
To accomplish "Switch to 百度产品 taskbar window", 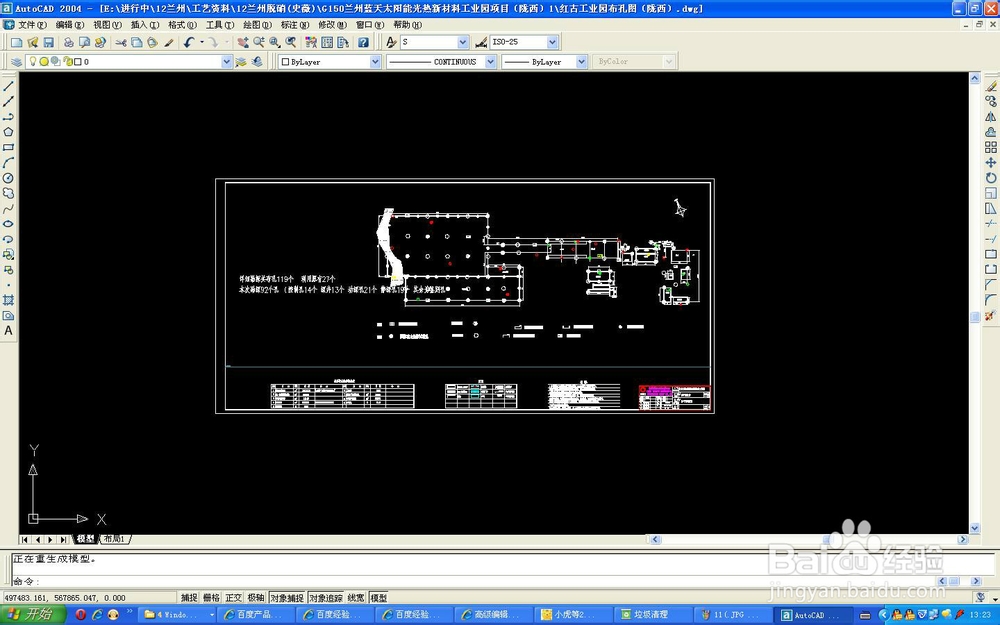I will click(x=257, y=615).
